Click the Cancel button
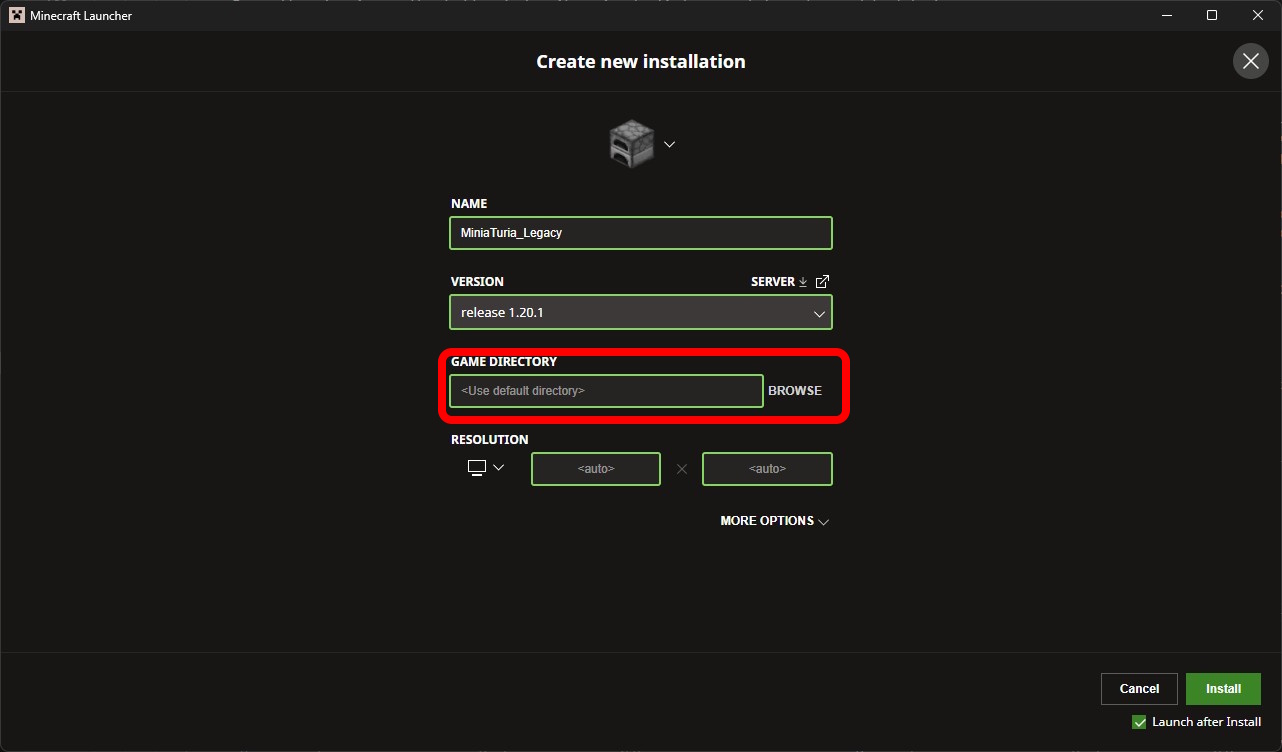 coord(1139,689)
